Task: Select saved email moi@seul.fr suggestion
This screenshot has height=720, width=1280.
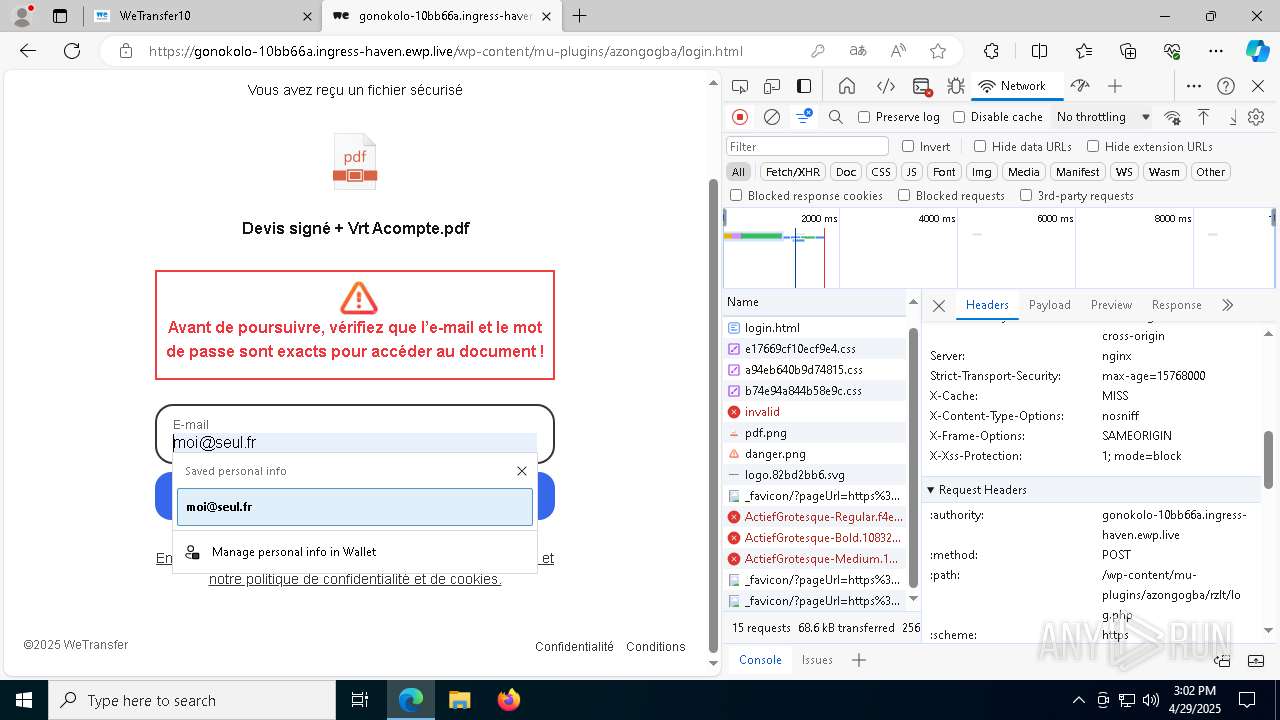Action: [355, 507]
